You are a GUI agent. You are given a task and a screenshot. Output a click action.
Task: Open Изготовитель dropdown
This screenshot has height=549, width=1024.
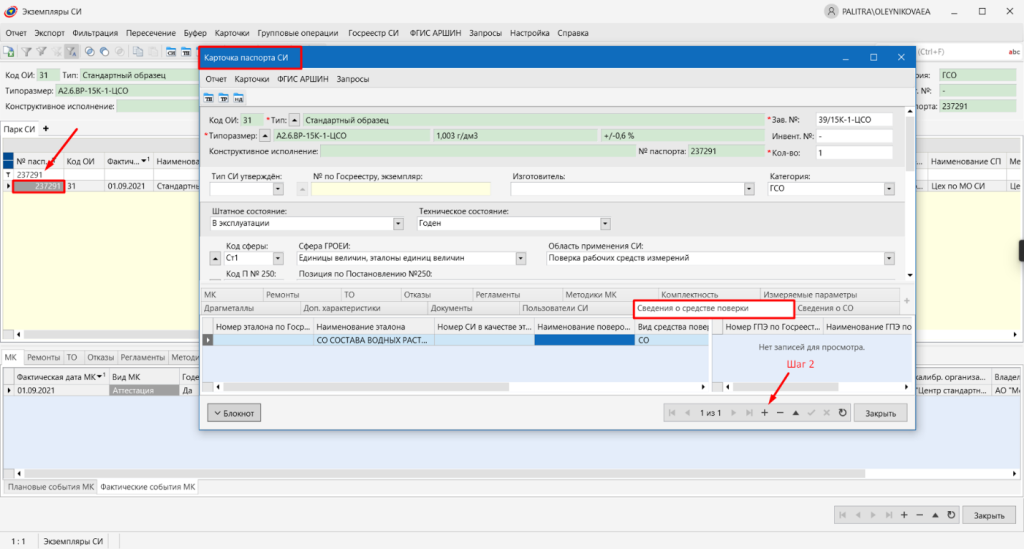point(748,189)
